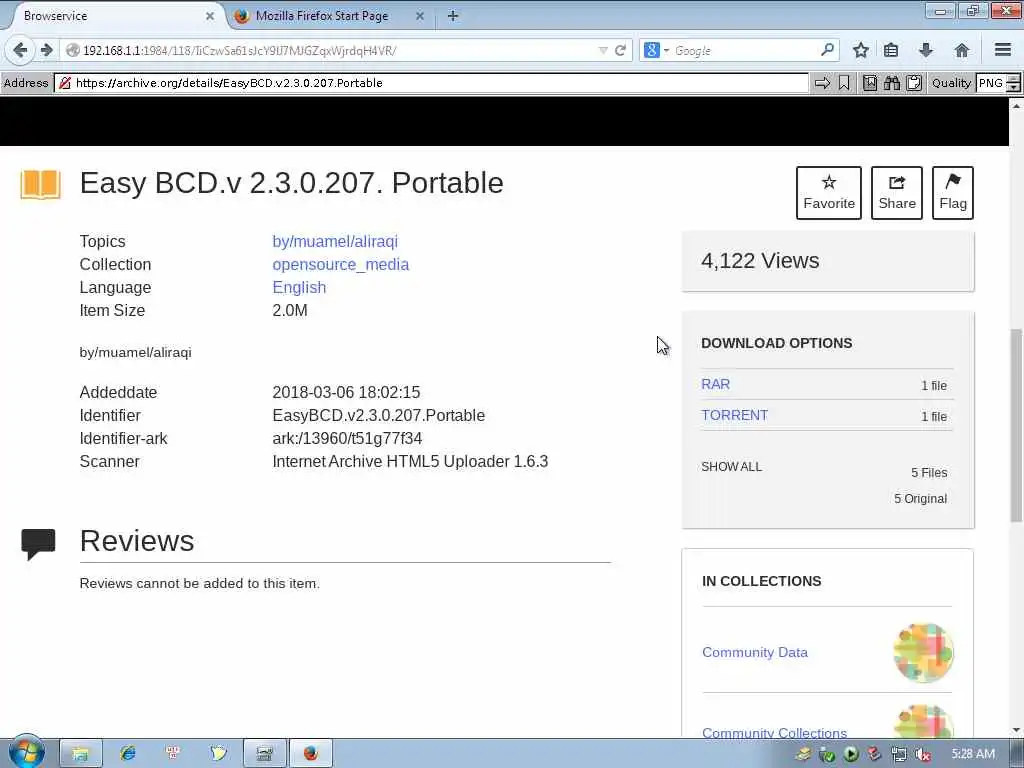The image size is (1024, 768).
Task: Open the Community Collections link
Action: pyautogui.click(x=774, y=733)
